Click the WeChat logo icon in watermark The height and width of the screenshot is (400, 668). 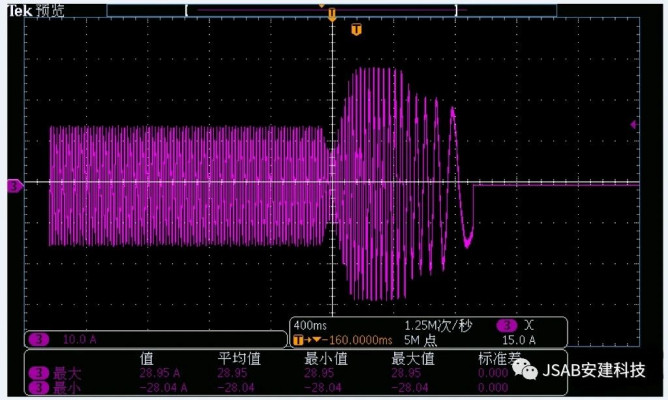pos(526,371)
